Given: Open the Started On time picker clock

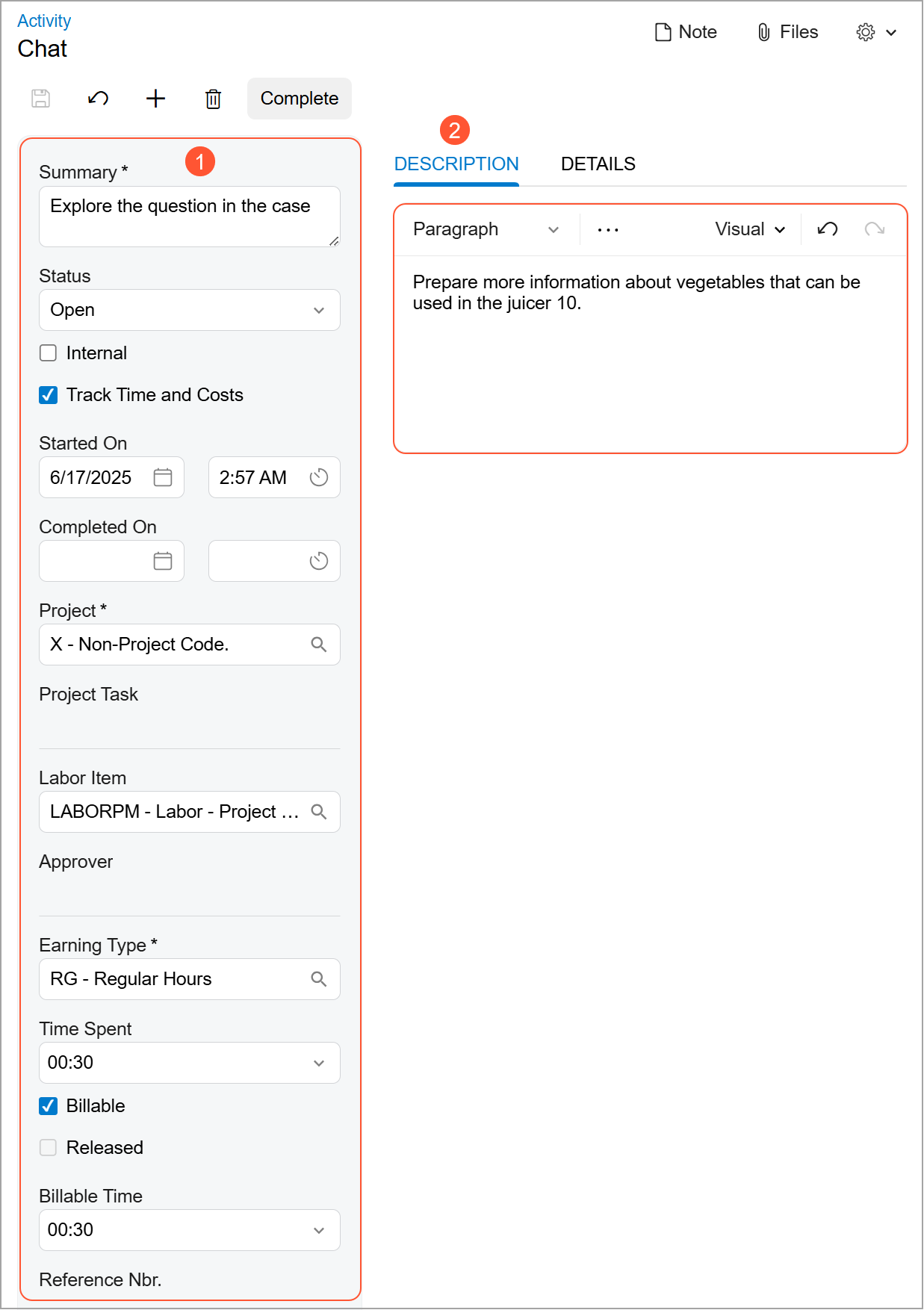Looking at the screenshot, I should (x=319, y=477).
